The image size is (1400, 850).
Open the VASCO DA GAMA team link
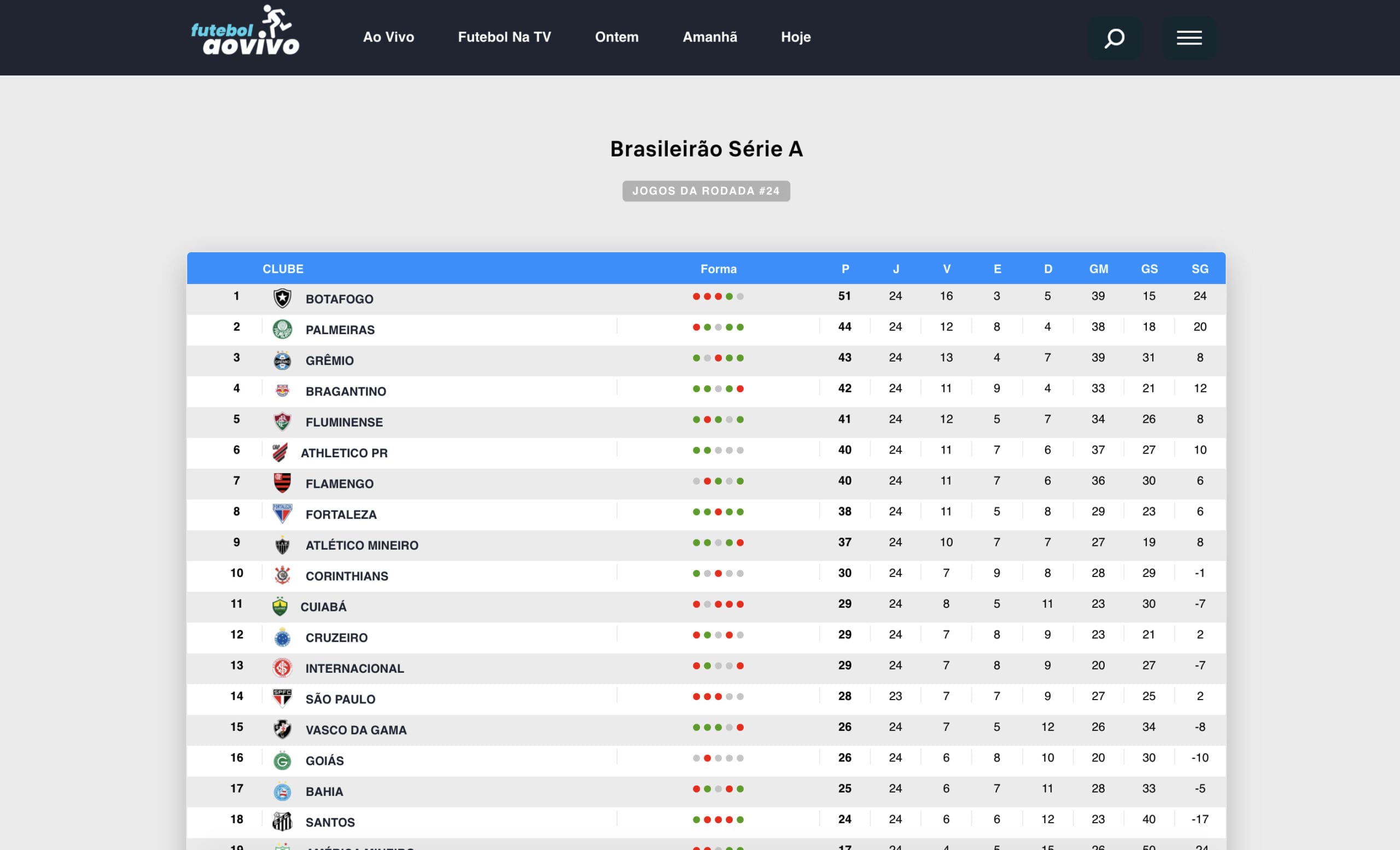pos(355,730)
